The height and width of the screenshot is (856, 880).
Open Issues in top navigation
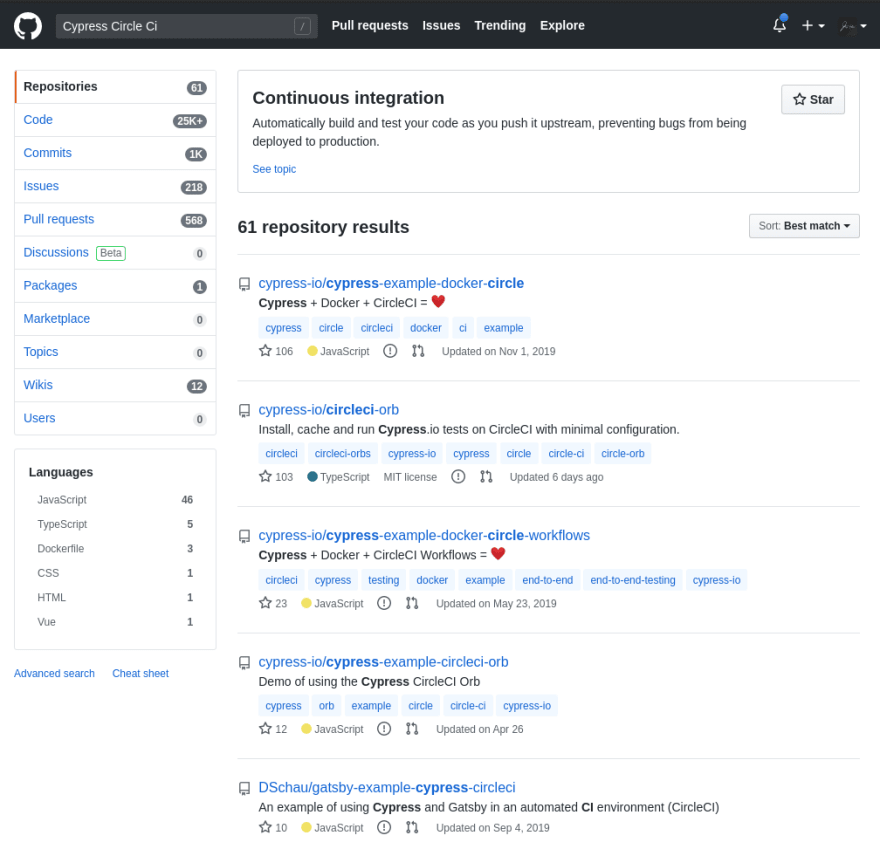pos(441,26)
